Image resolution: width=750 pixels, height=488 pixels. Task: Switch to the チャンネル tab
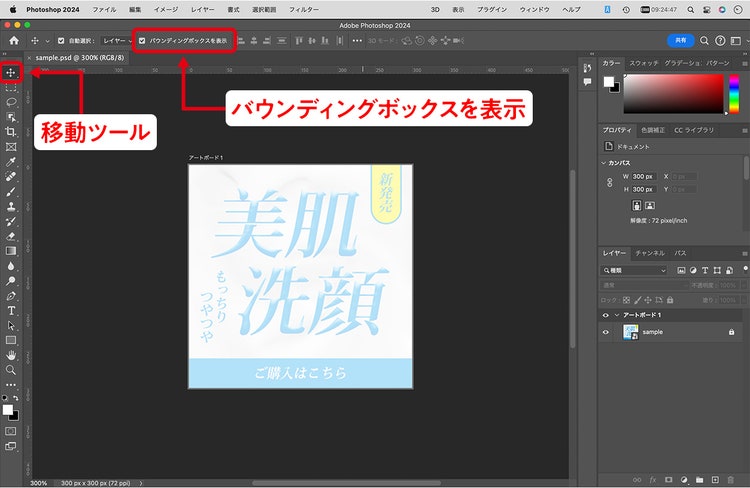(x=650, y=253)
